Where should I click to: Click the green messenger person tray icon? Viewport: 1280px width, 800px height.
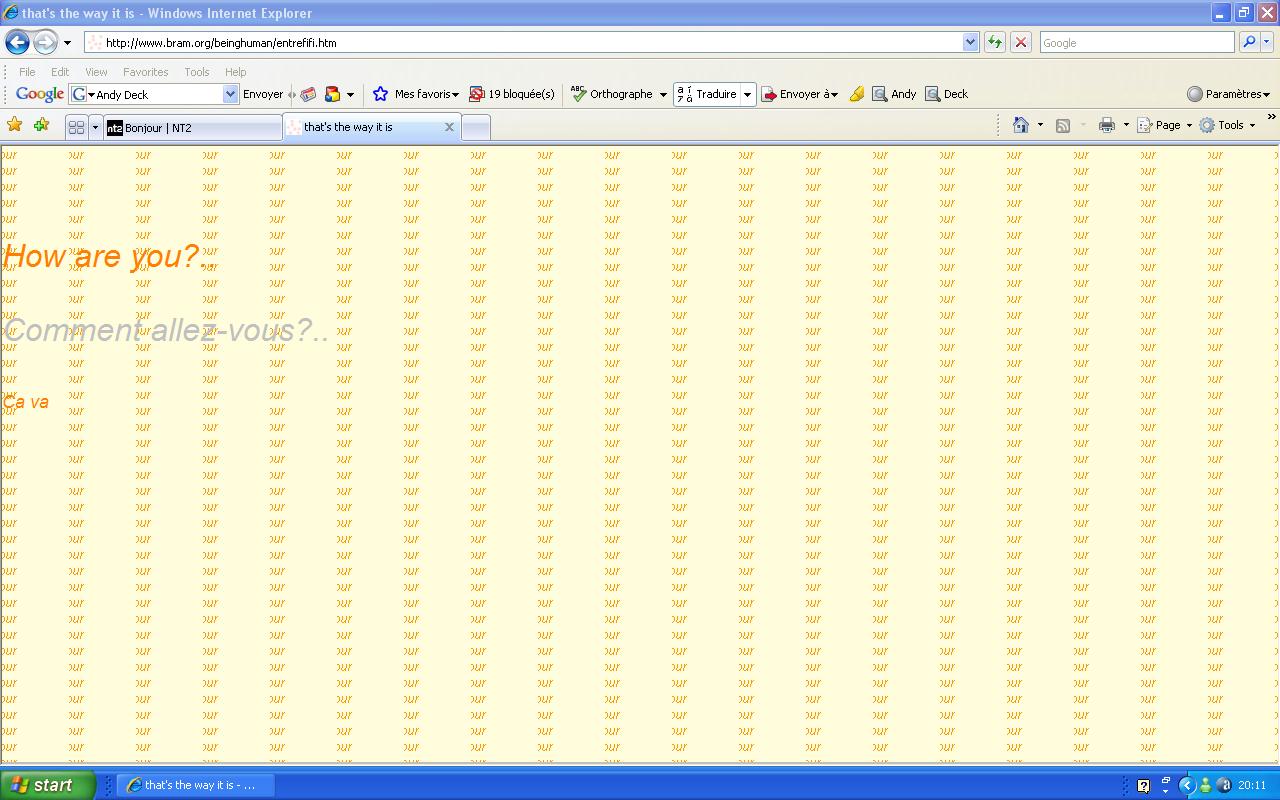pos(1206,786)
